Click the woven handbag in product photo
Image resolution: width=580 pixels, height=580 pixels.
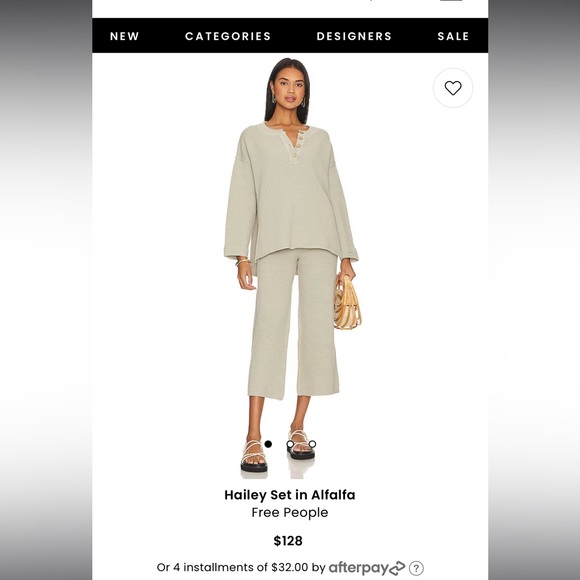(x=347, y=303)
